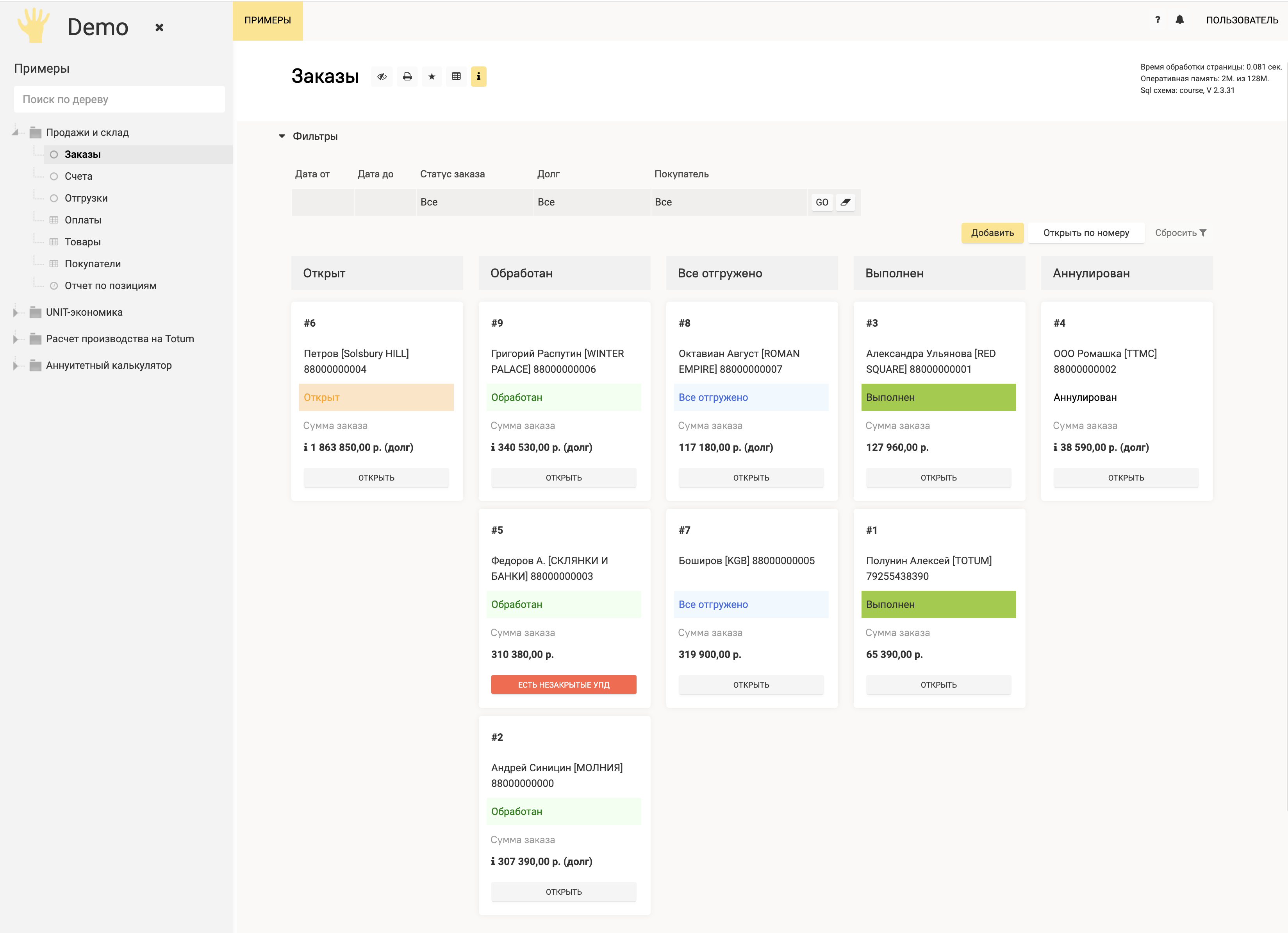Click Открыт column header
The image size is (1288, 933).
pyautogui.click(x=377, y=273)
